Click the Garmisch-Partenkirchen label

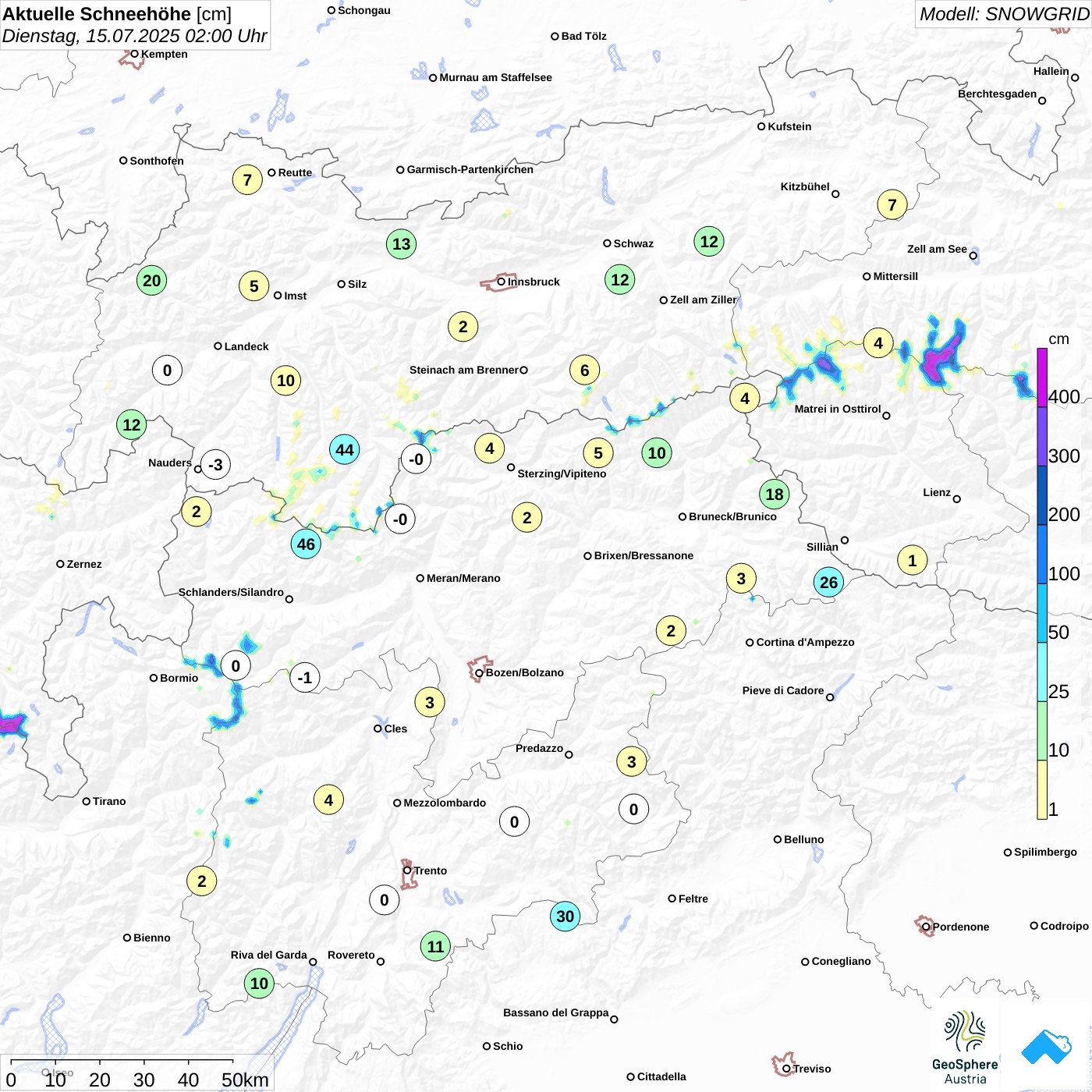(x=470, y=169)
